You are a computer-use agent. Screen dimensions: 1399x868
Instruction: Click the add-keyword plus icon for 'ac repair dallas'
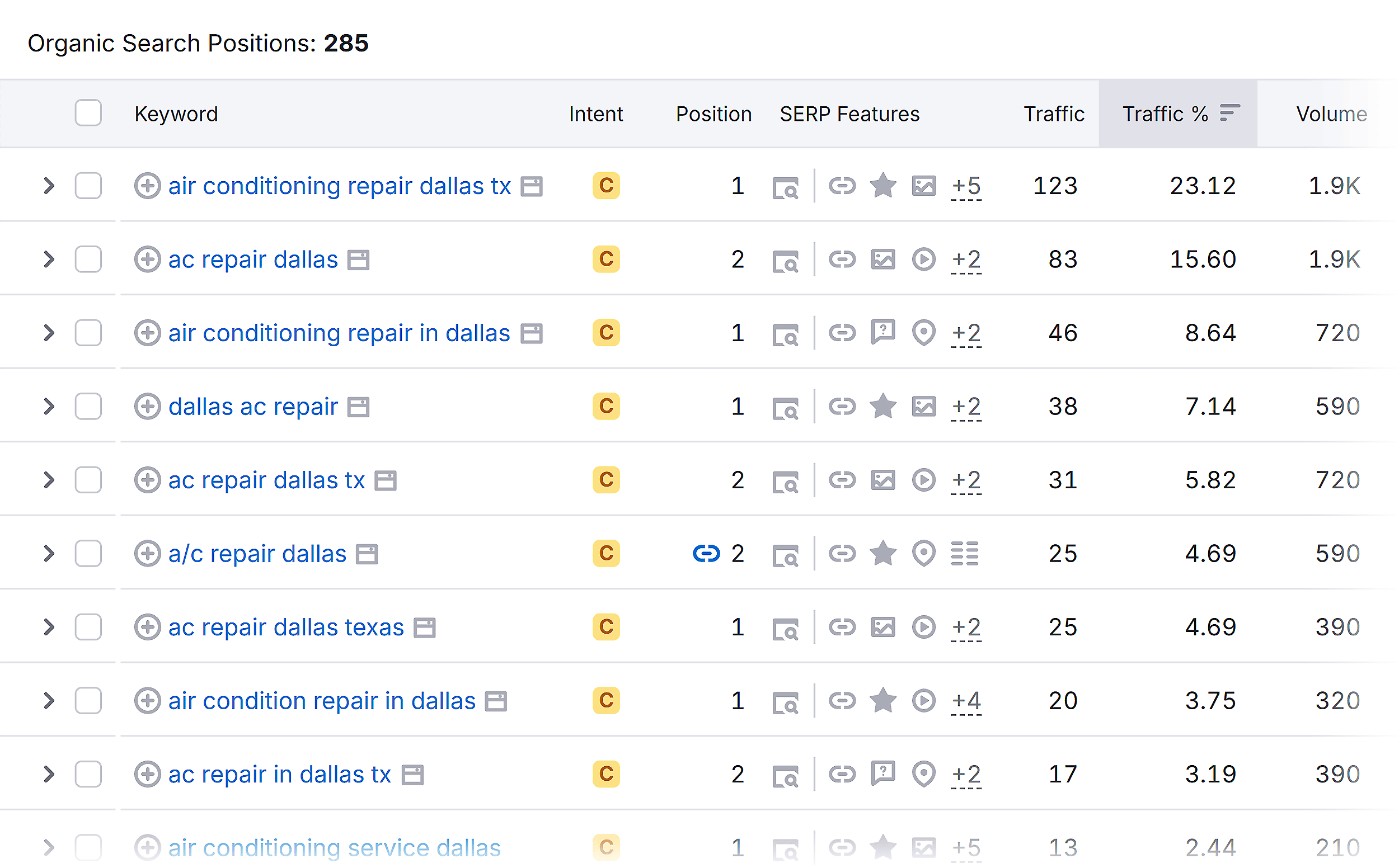(x=148, y=260)
